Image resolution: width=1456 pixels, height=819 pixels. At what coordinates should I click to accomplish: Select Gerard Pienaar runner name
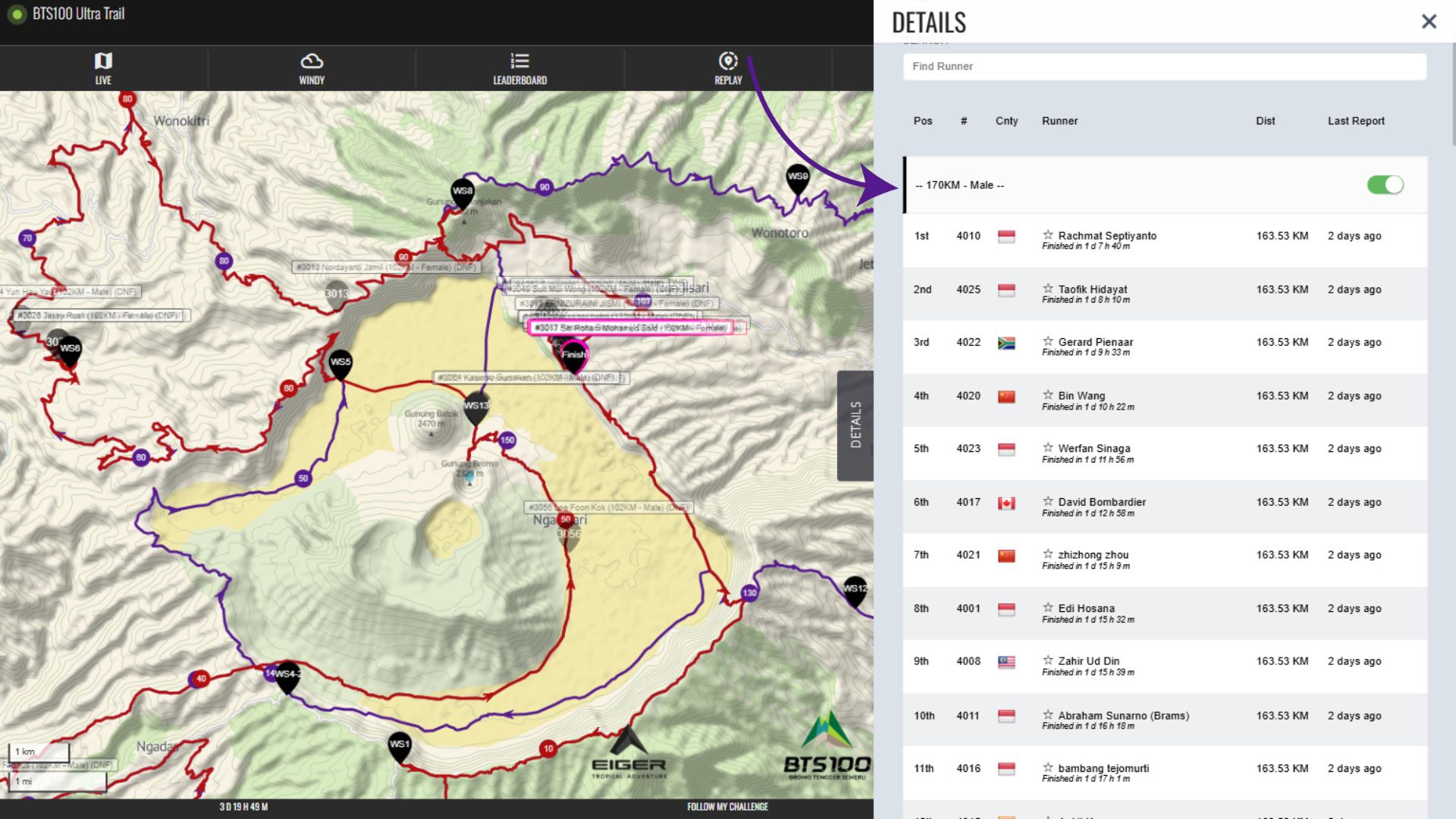coord(1096,341)
